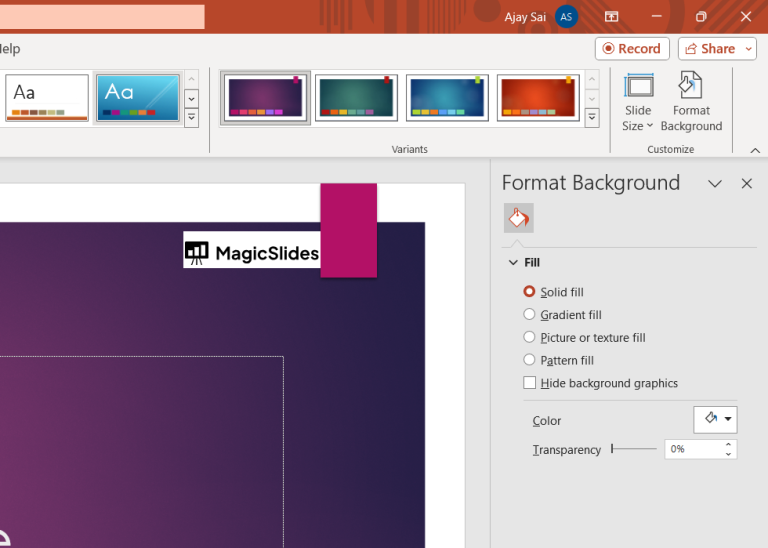The height and width of the screenshot is (548, 768).
Task: Select the magenta rectangle on the slide
Action: pyautogui.click(x=349, y=230)
